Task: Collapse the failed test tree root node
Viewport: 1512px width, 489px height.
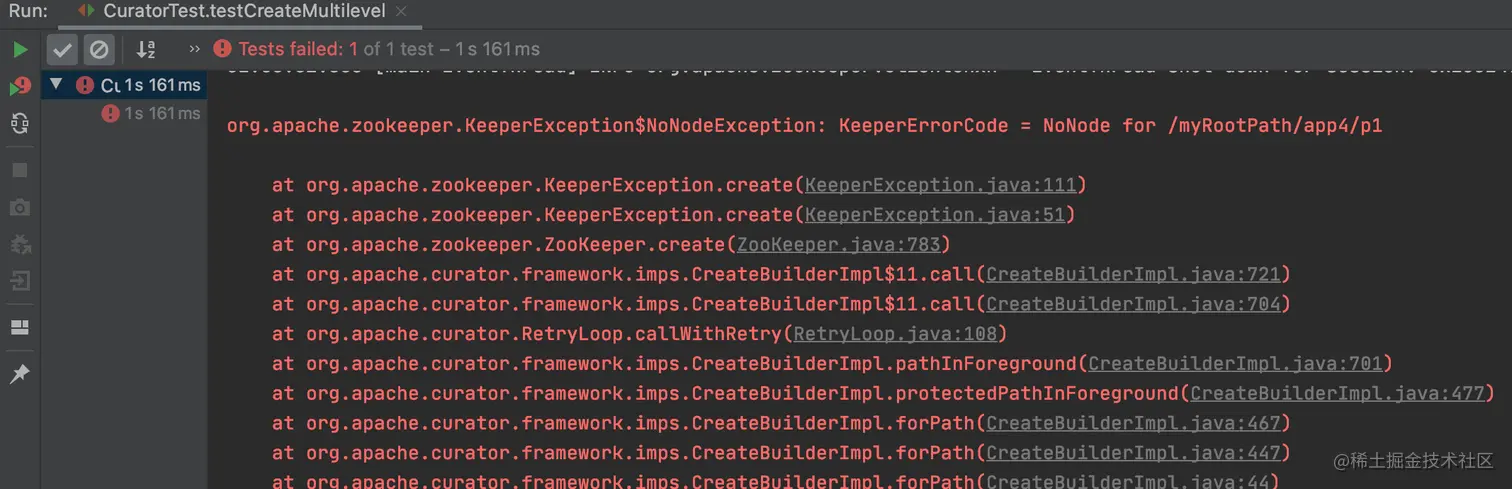Action: coord(56,85)
